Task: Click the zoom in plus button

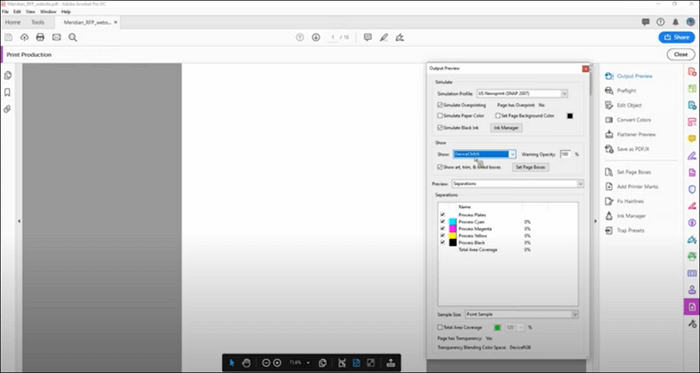Action: click(277, 363)
